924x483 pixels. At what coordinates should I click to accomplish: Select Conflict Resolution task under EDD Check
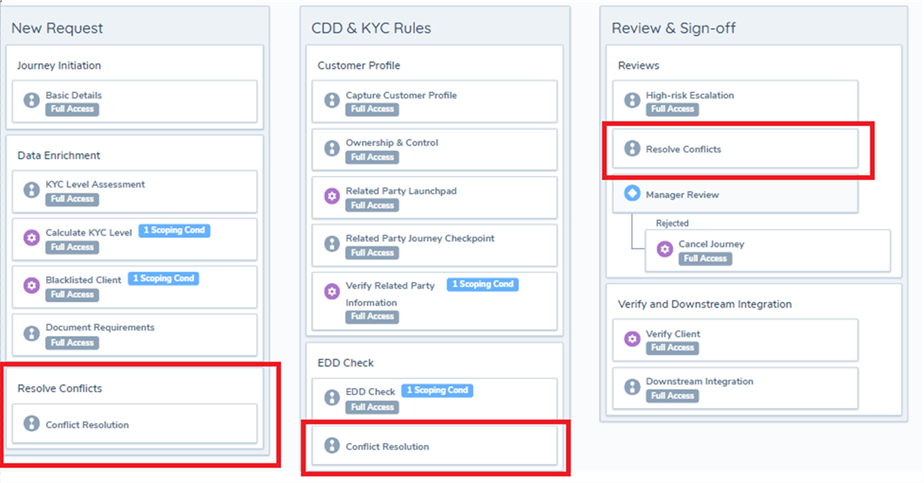point(387,447)
